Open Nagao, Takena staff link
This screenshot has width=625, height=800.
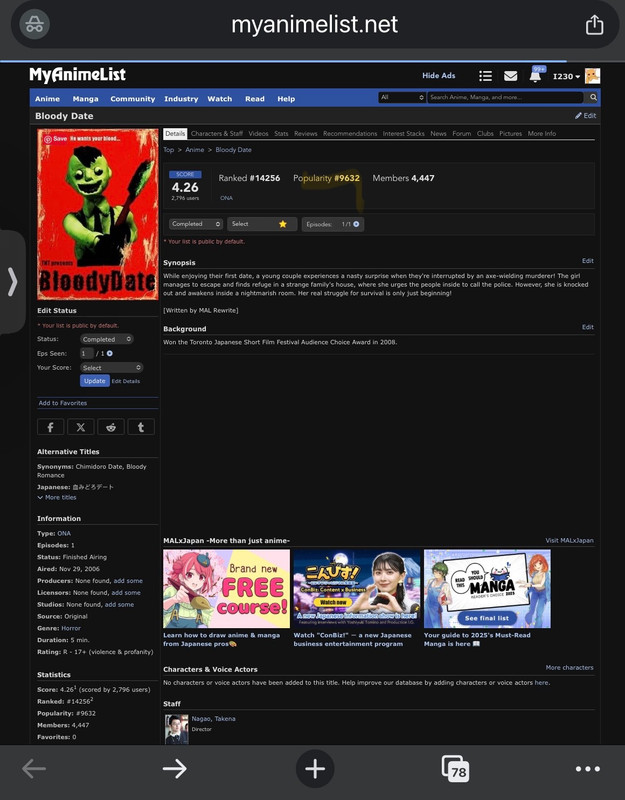213,718
